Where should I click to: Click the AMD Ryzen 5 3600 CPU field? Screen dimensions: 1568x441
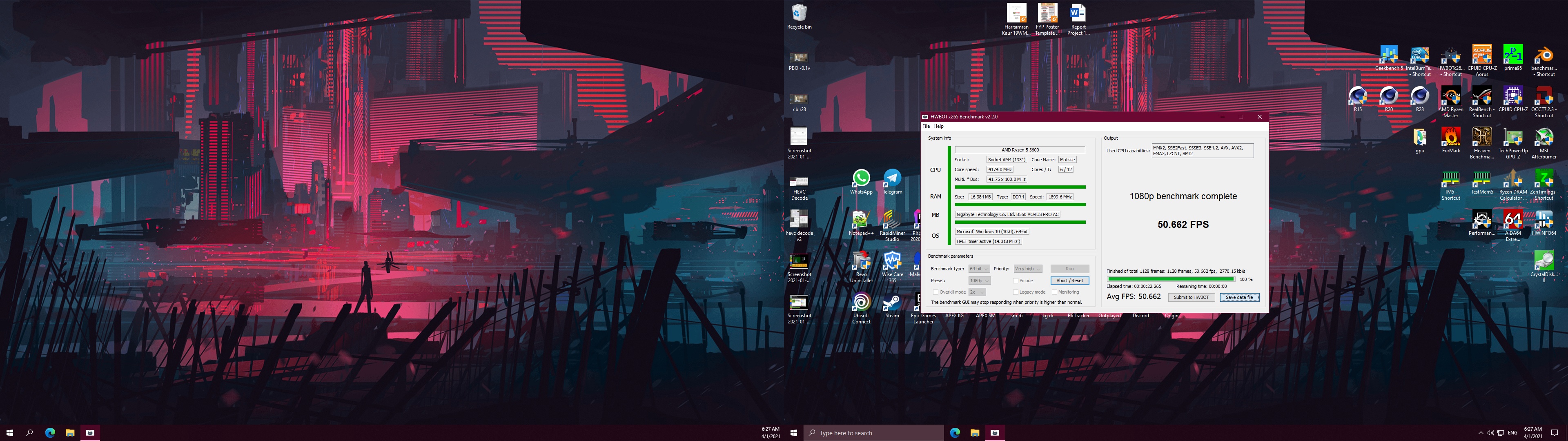(1020, 150)
